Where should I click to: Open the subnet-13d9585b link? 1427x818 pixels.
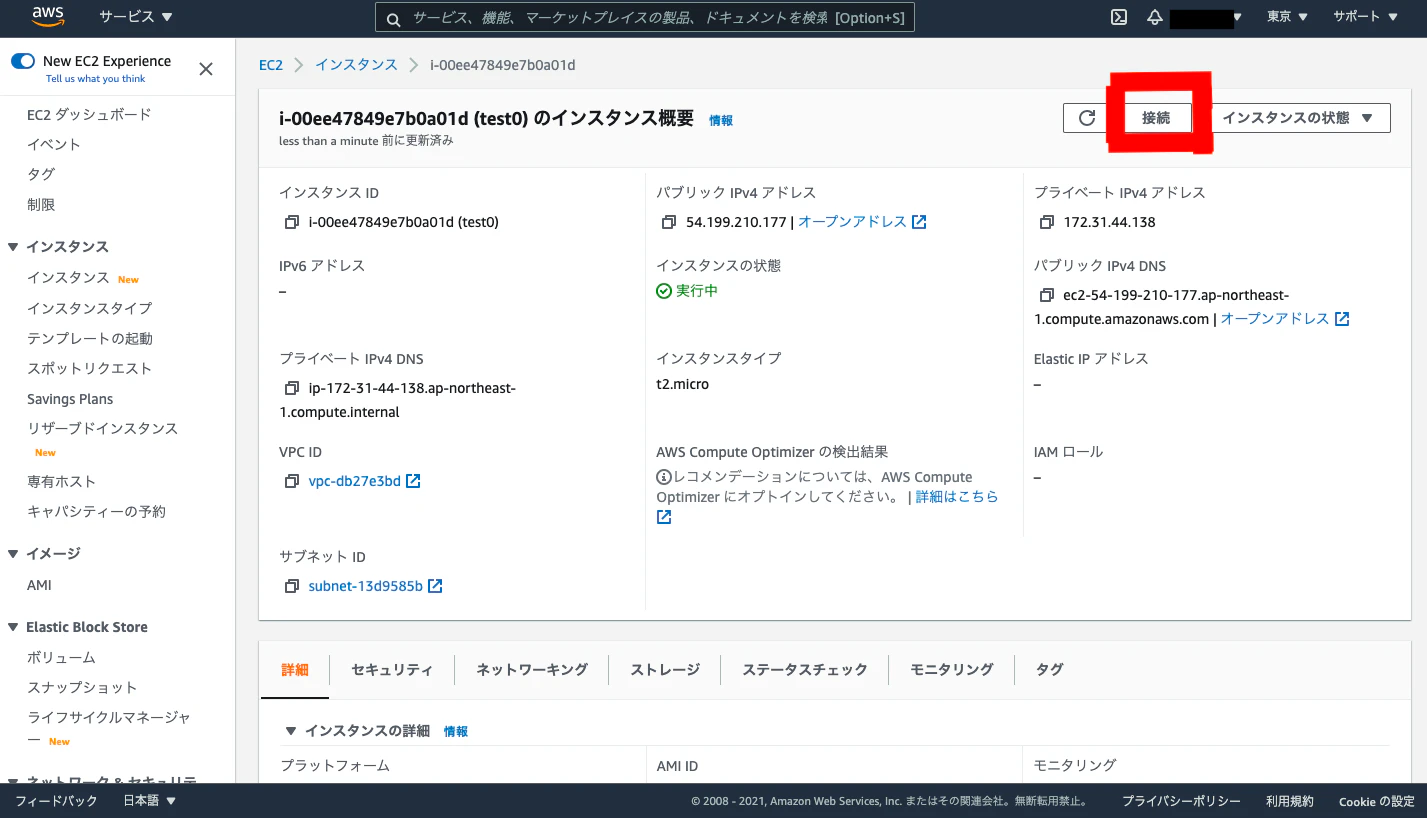coord(366,587)
